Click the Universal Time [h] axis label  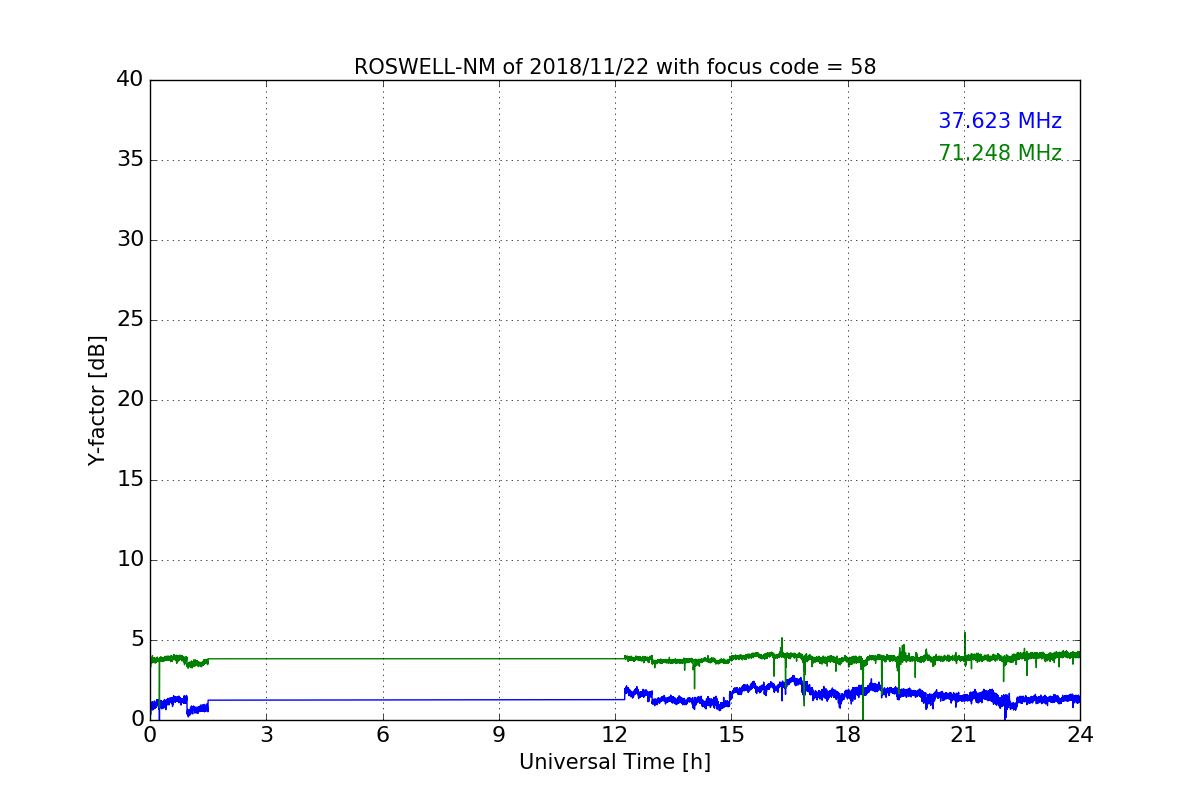(615, 762)
